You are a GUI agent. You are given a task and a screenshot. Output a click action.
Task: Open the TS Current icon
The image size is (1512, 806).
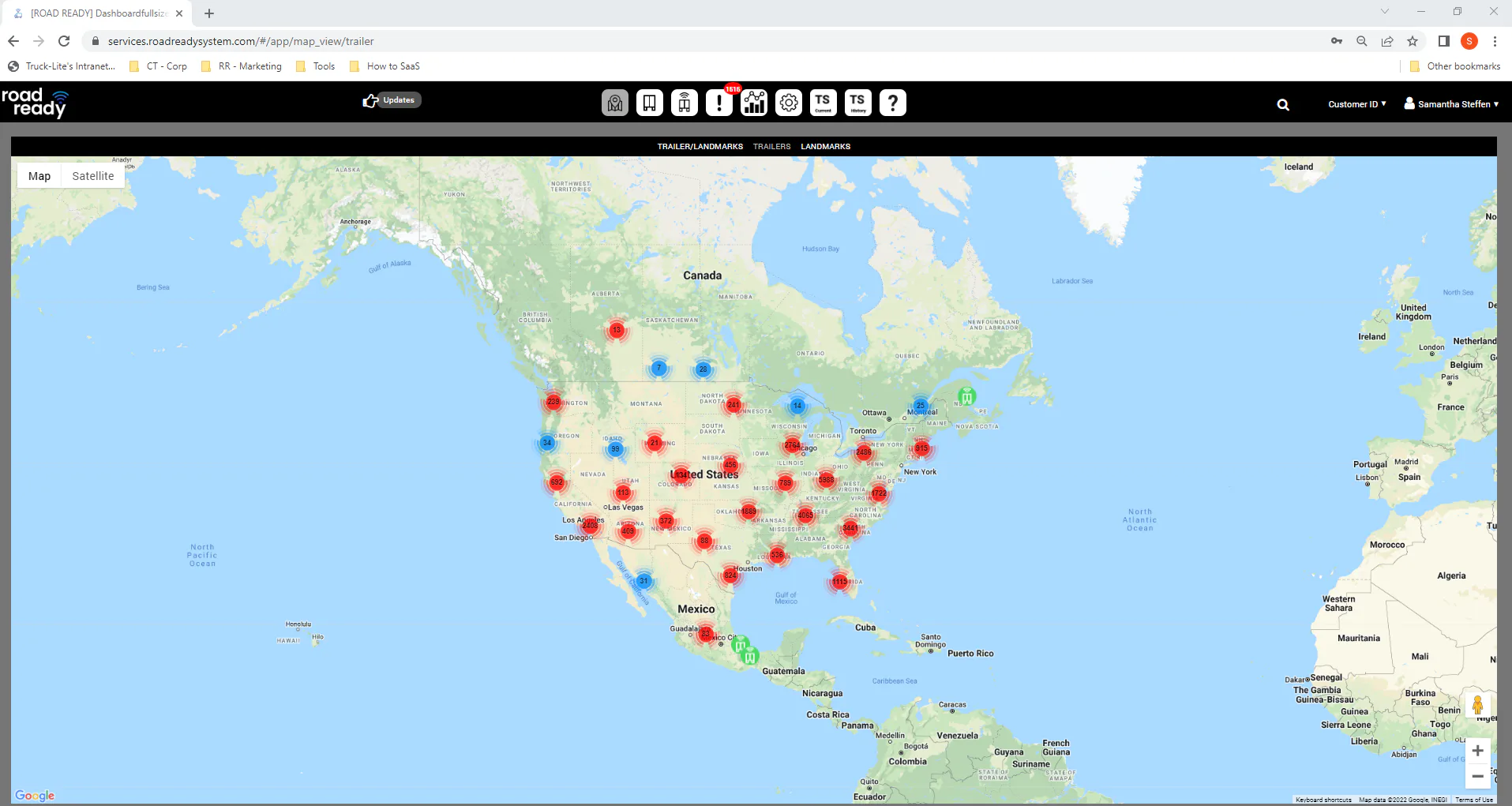click(x=824, y=103)
